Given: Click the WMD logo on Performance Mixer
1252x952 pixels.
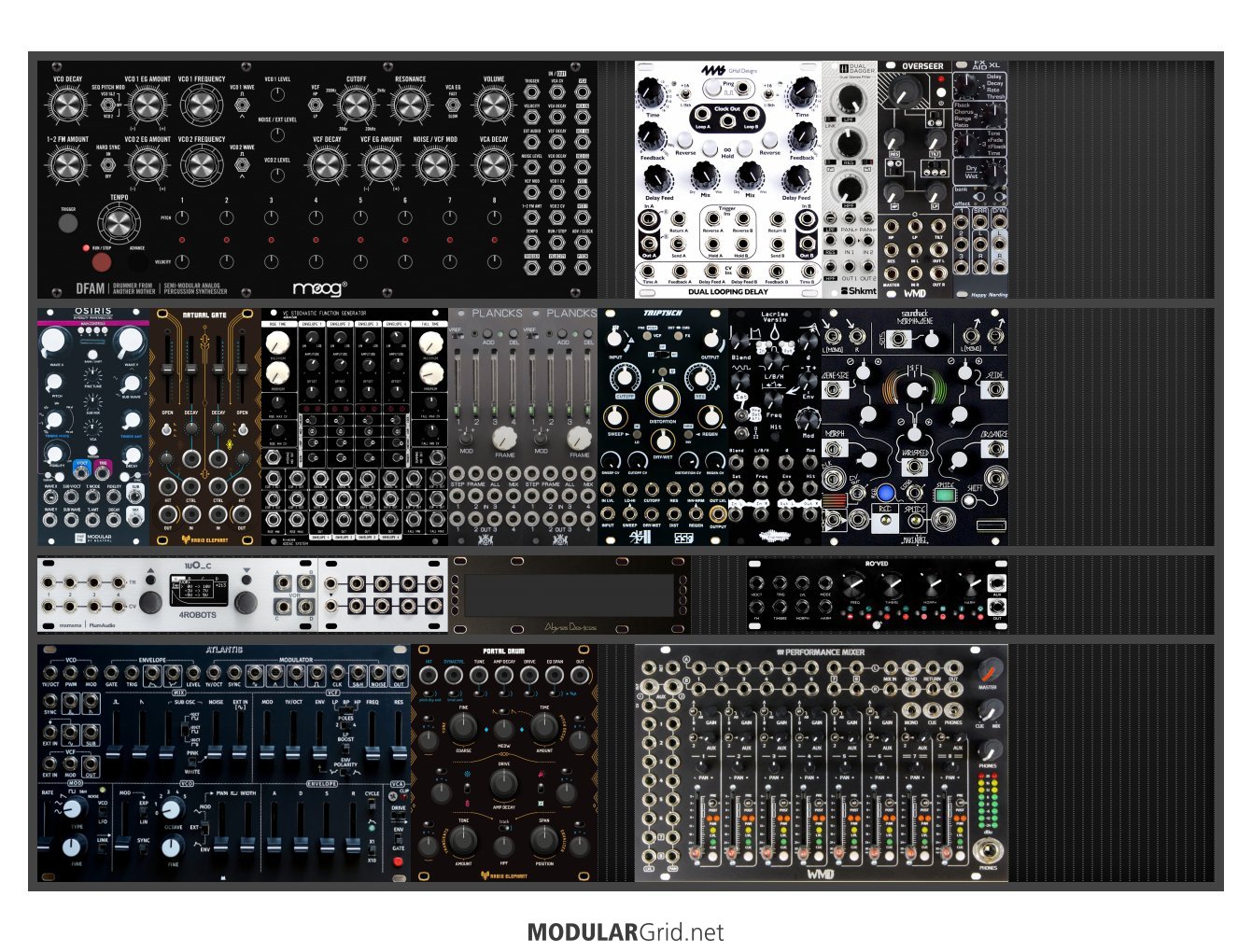Looking at the screenshot, I should (x=820, y=874).
